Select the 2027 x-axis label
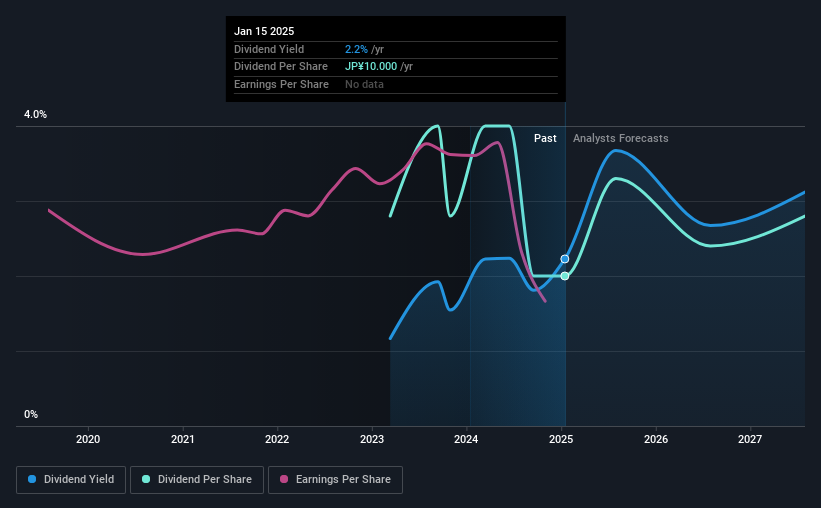This screenshot has height=508, width=821. tap(750, 439)
